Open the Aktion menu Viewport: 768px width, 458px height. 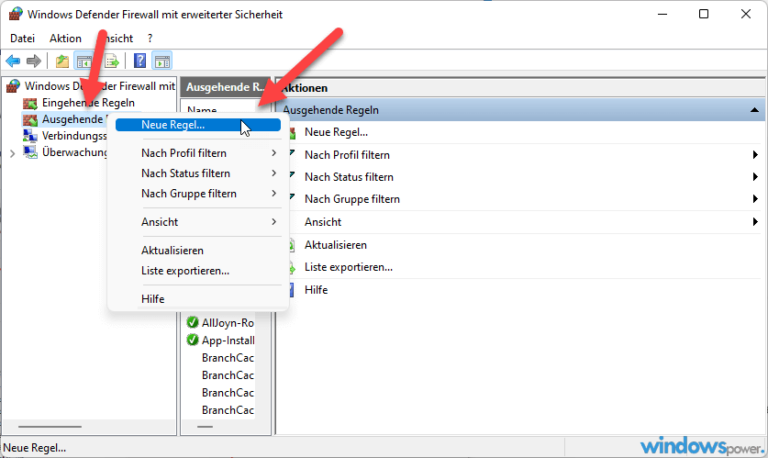pos(65,38)
